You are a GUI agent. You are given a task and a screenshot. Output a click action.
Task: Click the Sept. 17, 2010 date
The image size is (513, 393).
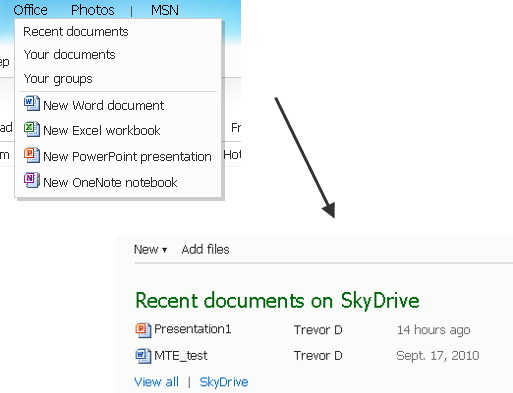pyautogui.click(x=438, y=356)
